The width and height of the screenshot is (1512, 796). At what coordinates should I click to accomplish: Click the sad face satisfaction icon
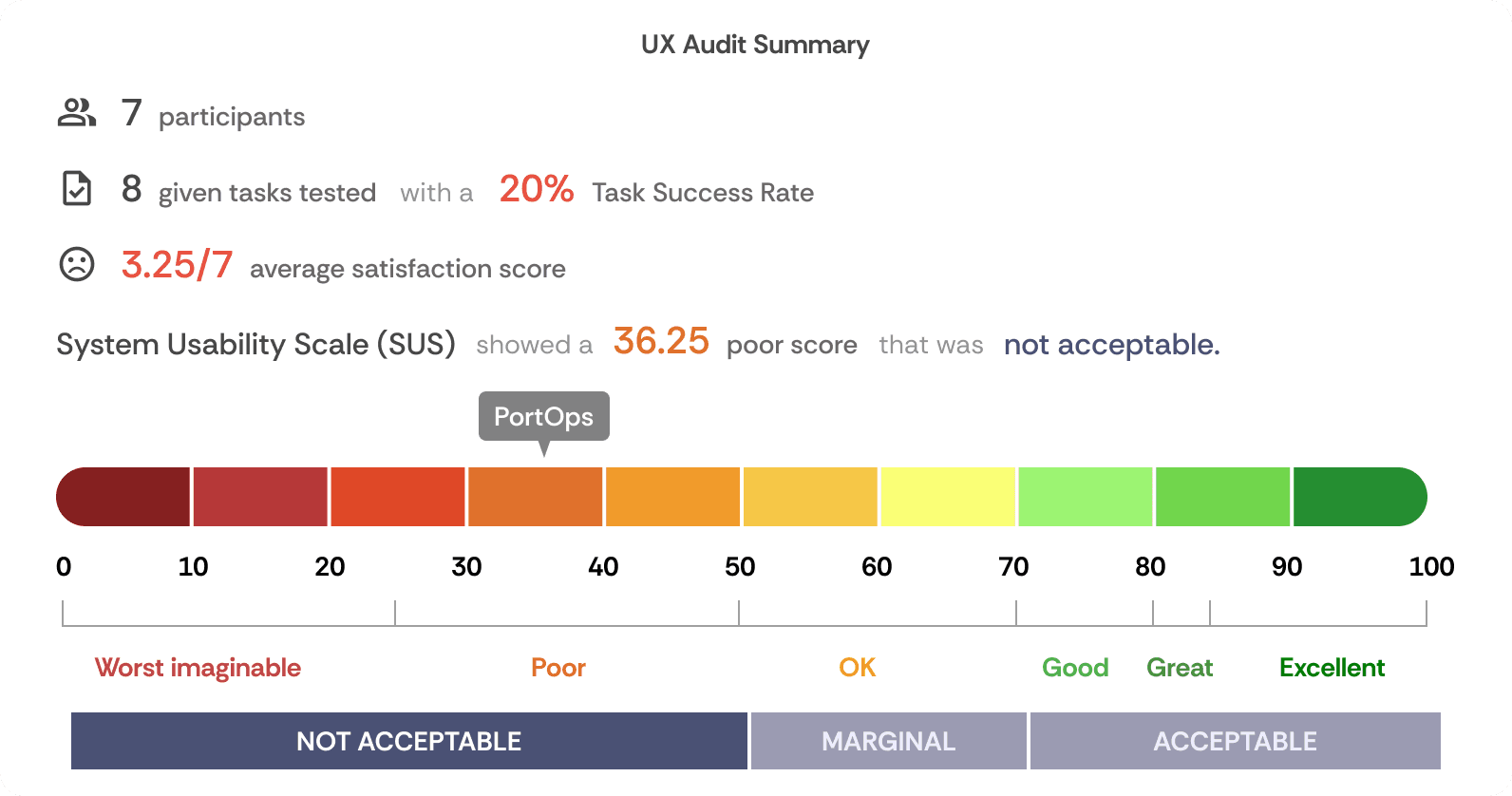pyautogui.click(x=77, y=264)
